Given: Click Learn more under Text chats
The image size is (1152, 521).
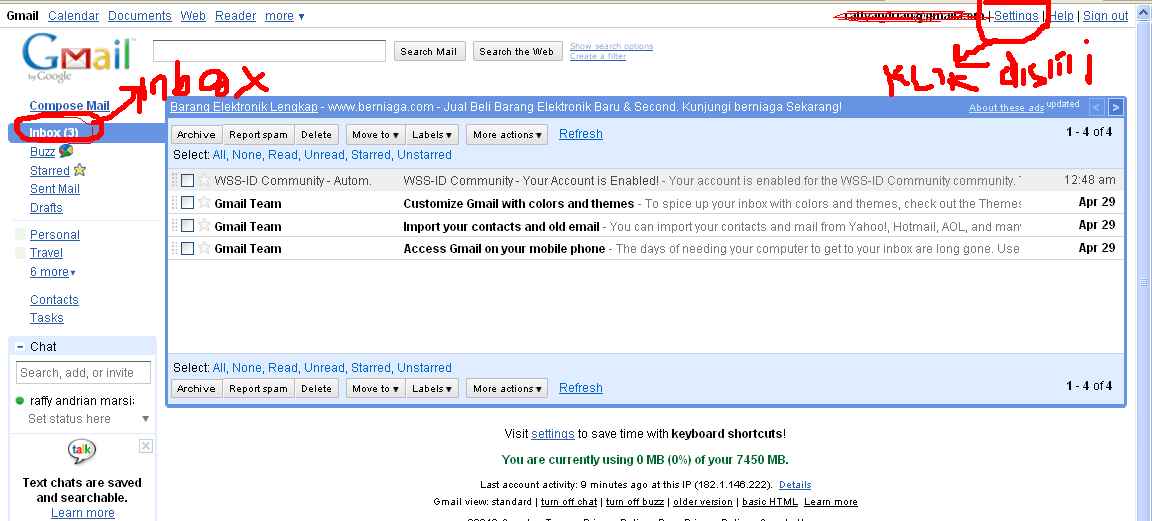Looking at the screenshot, I should [82, 513].
